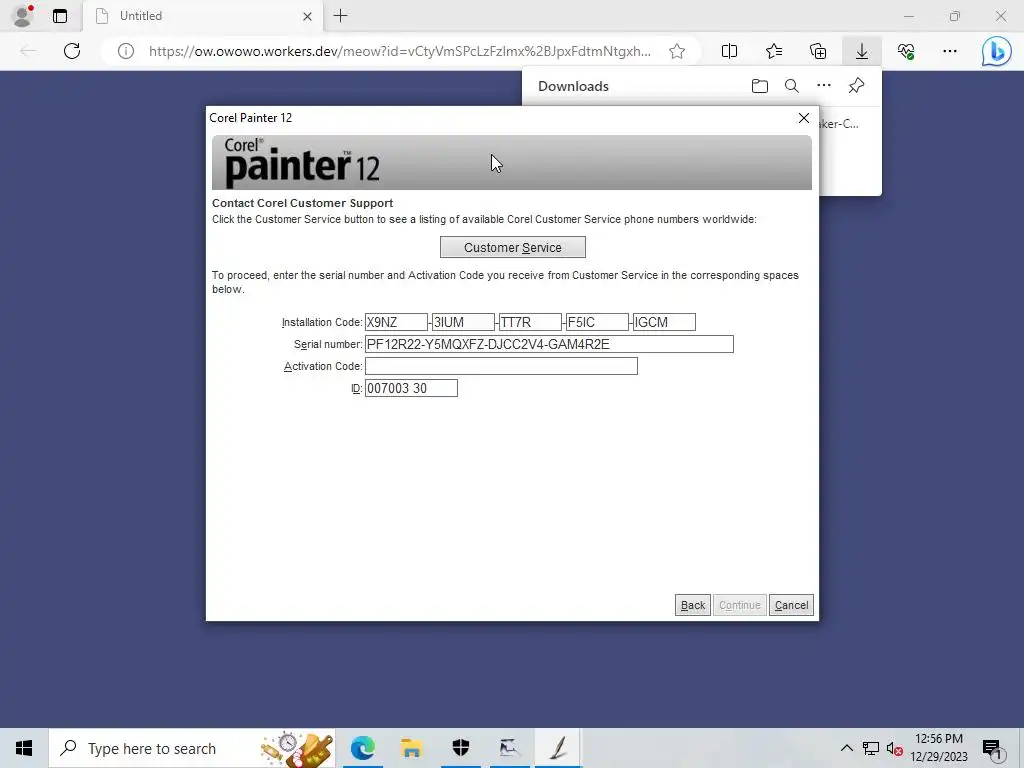Select the Serial number field
This screenshot has width=1024, height=768.
coord(549,344)
